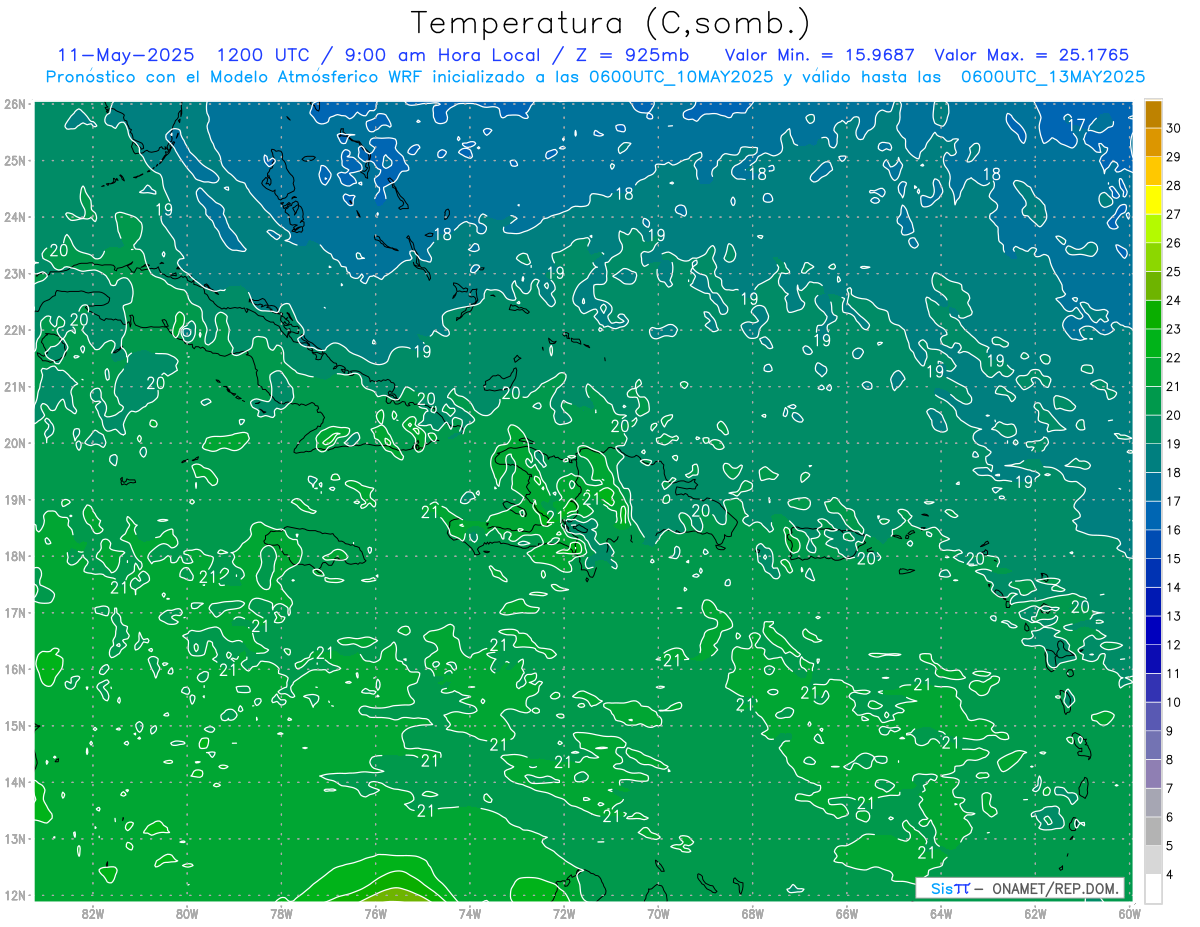The width and height of the screenshot is (1200, 927).
Task: Click the 18N latitude axis label
Action: (x=15, y=556)
